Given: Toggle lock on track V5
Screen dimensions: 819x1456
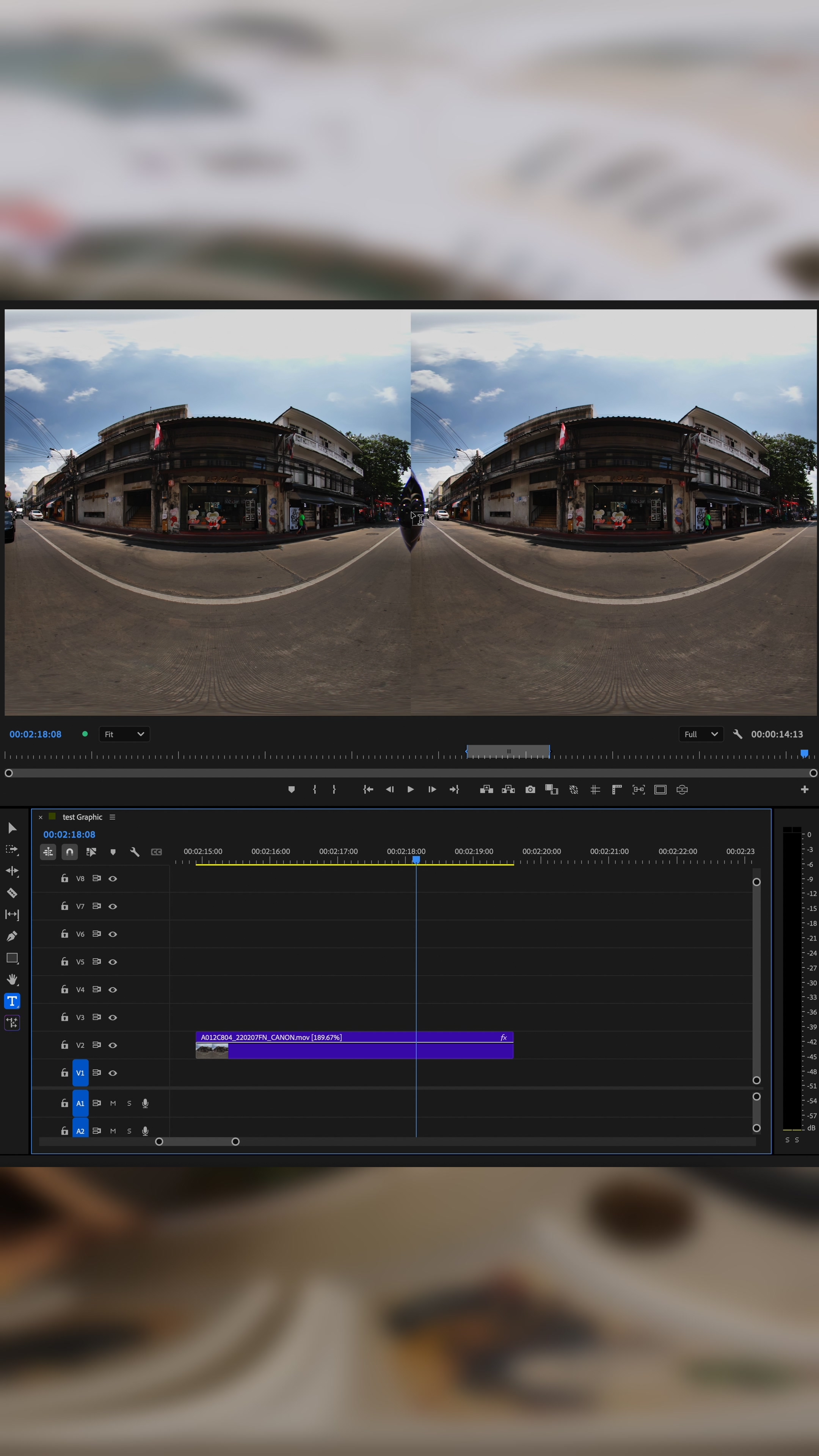Looking at the screenshot, I should point(64,962).
